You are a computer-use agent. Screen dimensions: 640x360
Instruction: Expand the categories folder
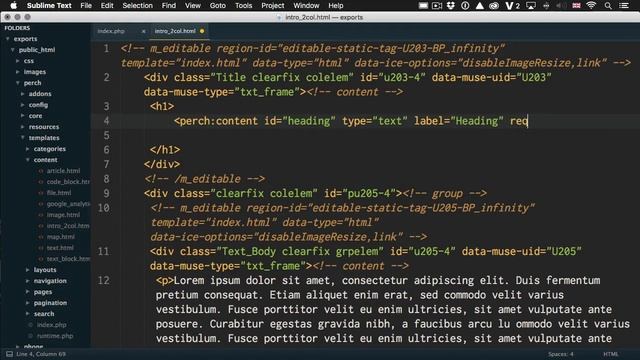pyautogui.click(x=27, y=149)
